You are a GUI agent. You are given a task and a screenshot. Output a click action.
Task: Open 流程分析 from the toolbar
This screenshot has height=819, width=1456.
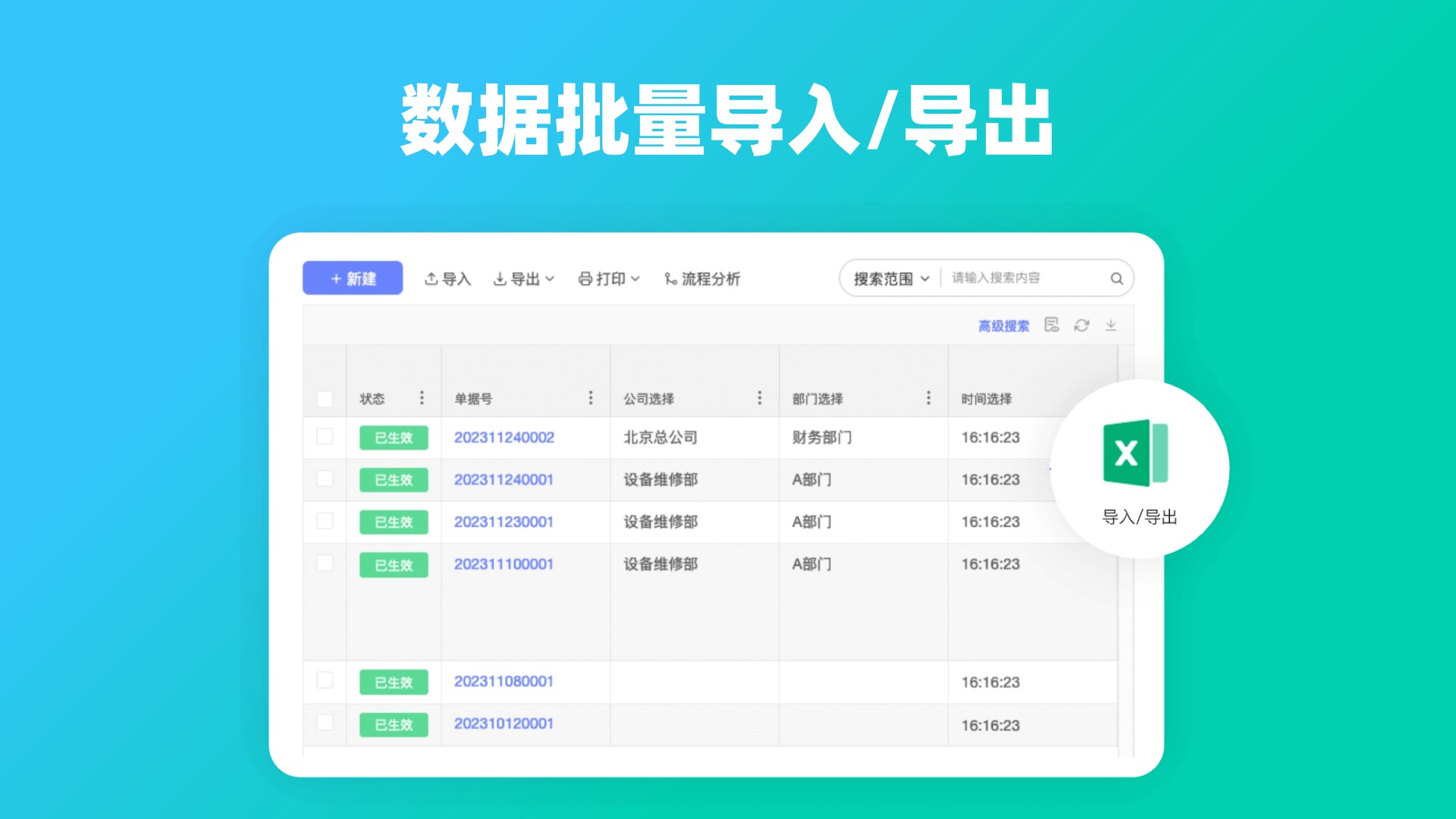point(701,279)
